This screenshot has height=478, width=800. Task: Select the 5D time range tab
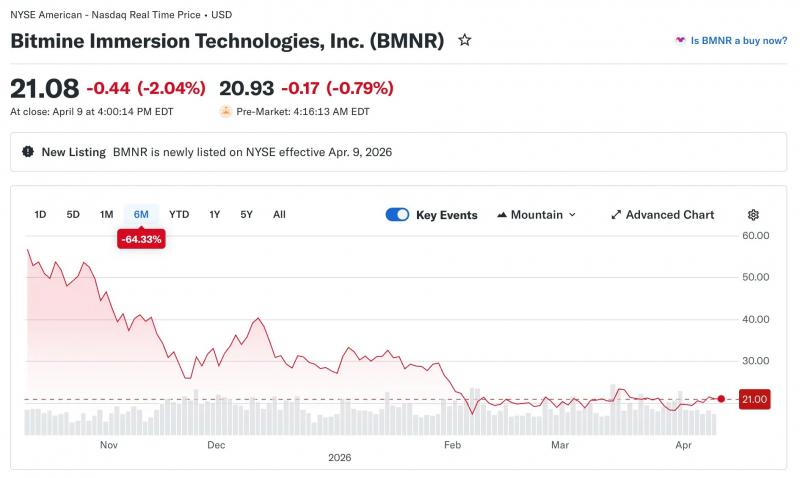tap(73, 215)
